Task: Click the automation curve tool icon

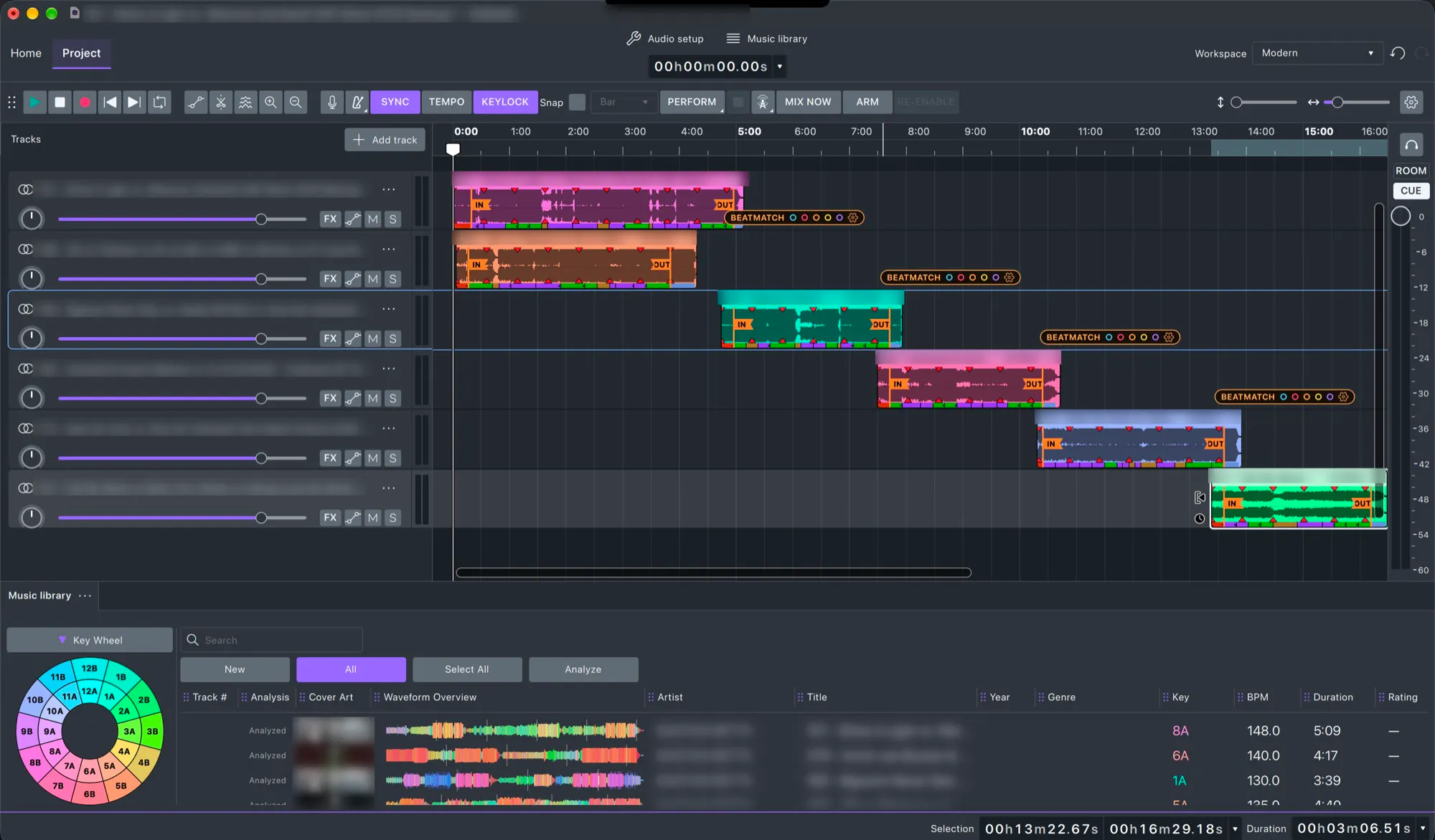Action: point(196,102)
